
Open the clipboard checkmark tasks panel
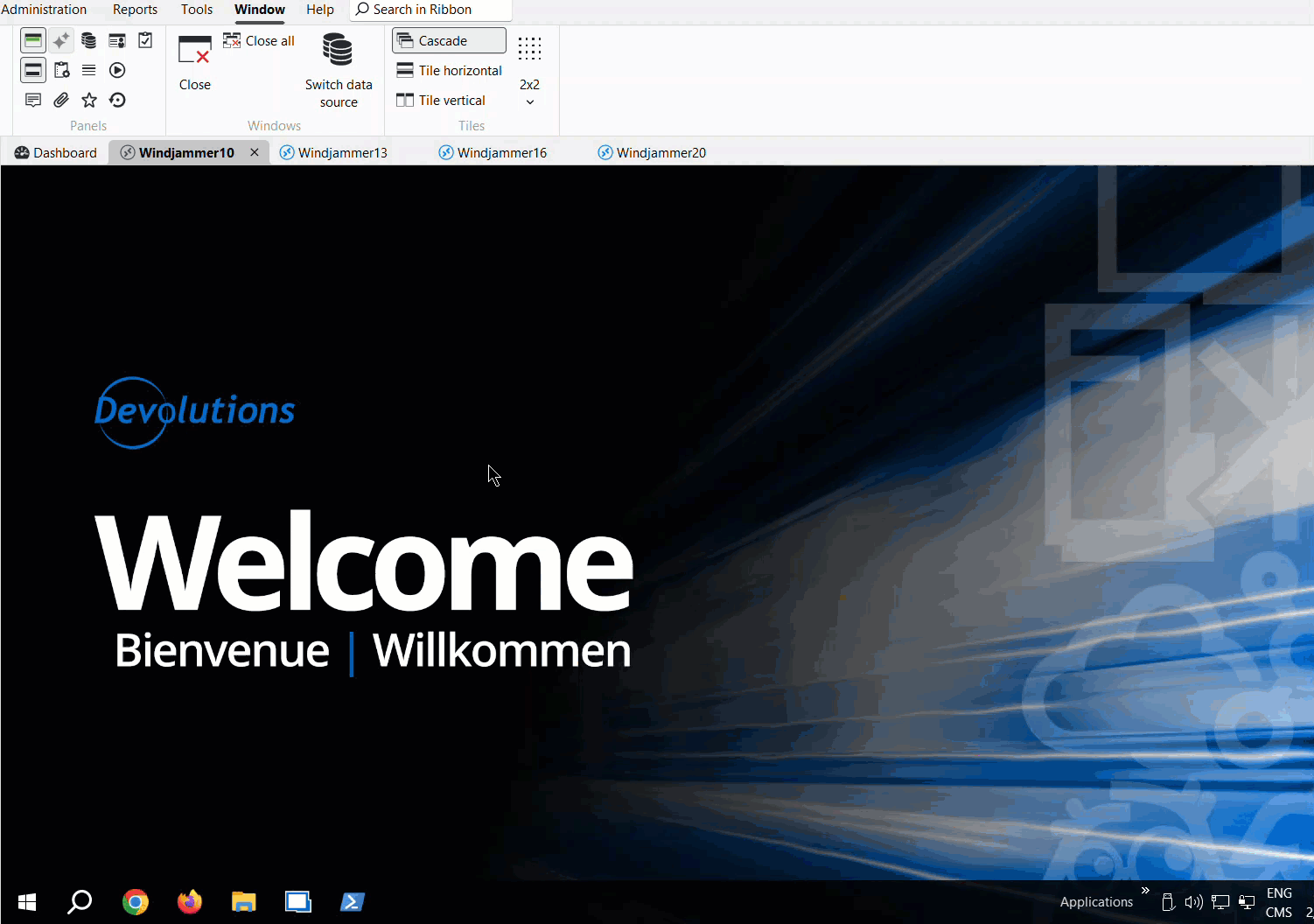click(145, 40)
